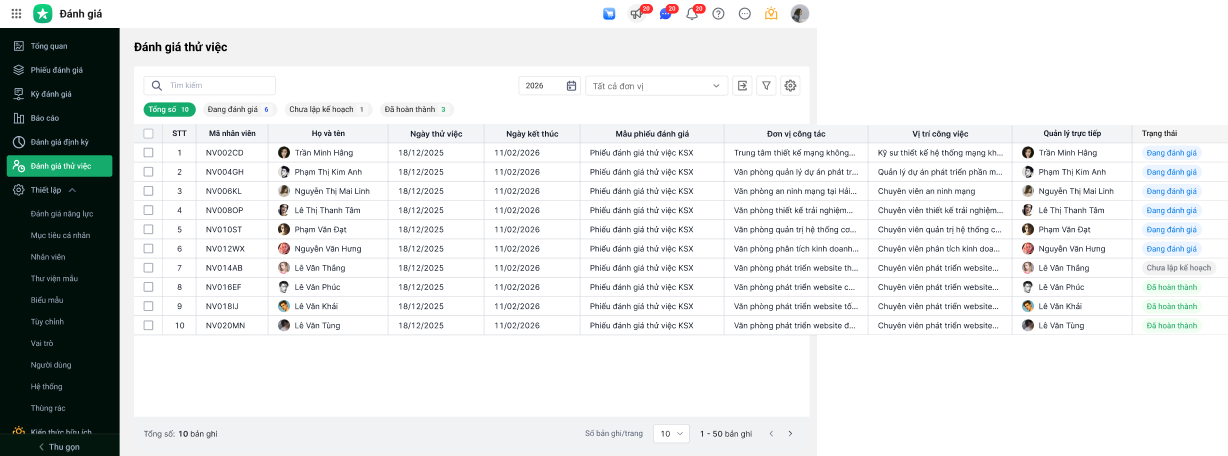Viewport: 1228px width, 456px height.
Task: Sort by Ngày thử việc column header
Action: [x=436, y=133]
